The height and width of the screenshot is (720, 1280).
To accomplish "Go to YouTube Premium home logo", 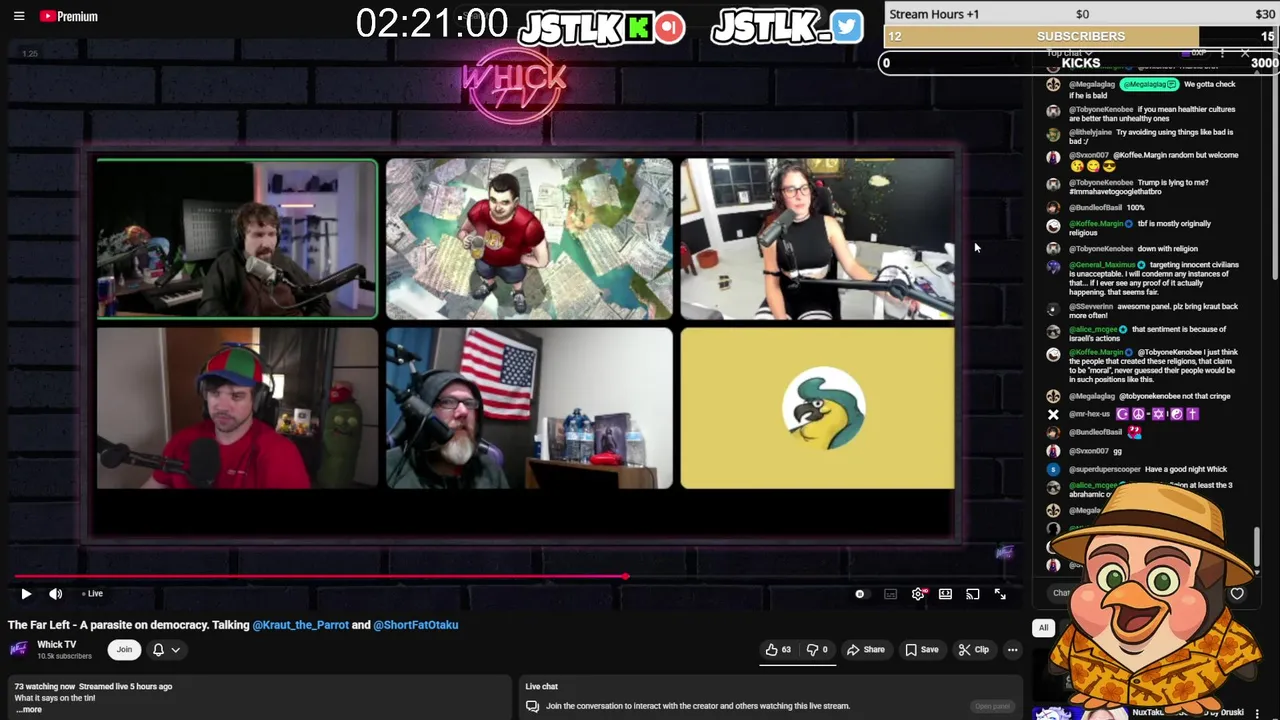I will pyautogui.click(x=68, y=16).
